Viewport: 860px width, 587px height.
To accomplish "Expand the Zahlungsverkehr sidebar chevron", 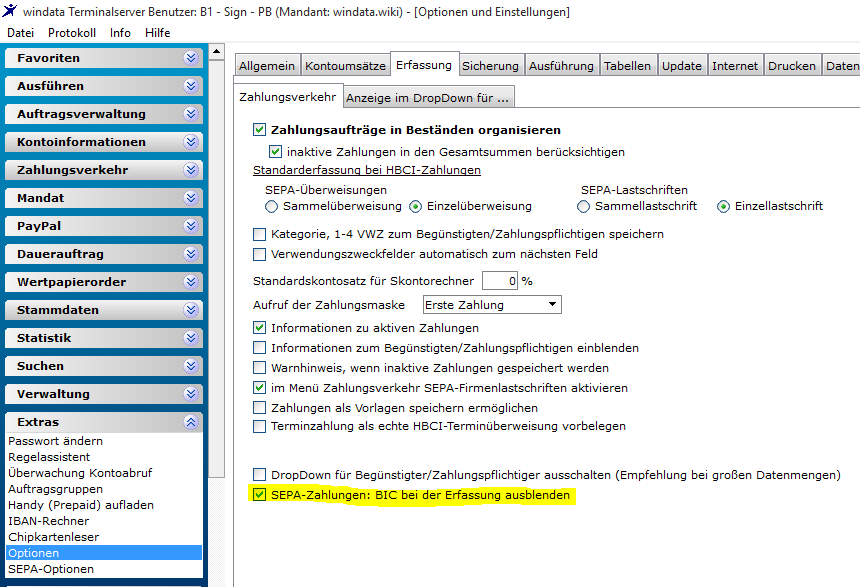I will tap(191, 170).
